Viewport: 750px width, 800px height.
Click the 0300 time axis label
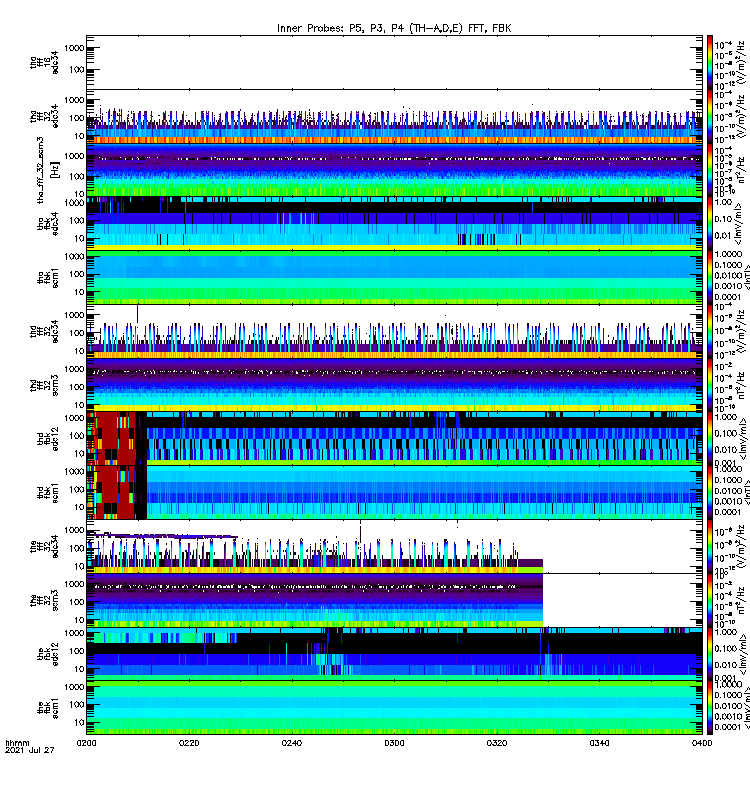pyautogui.click(x=394, y=743)
